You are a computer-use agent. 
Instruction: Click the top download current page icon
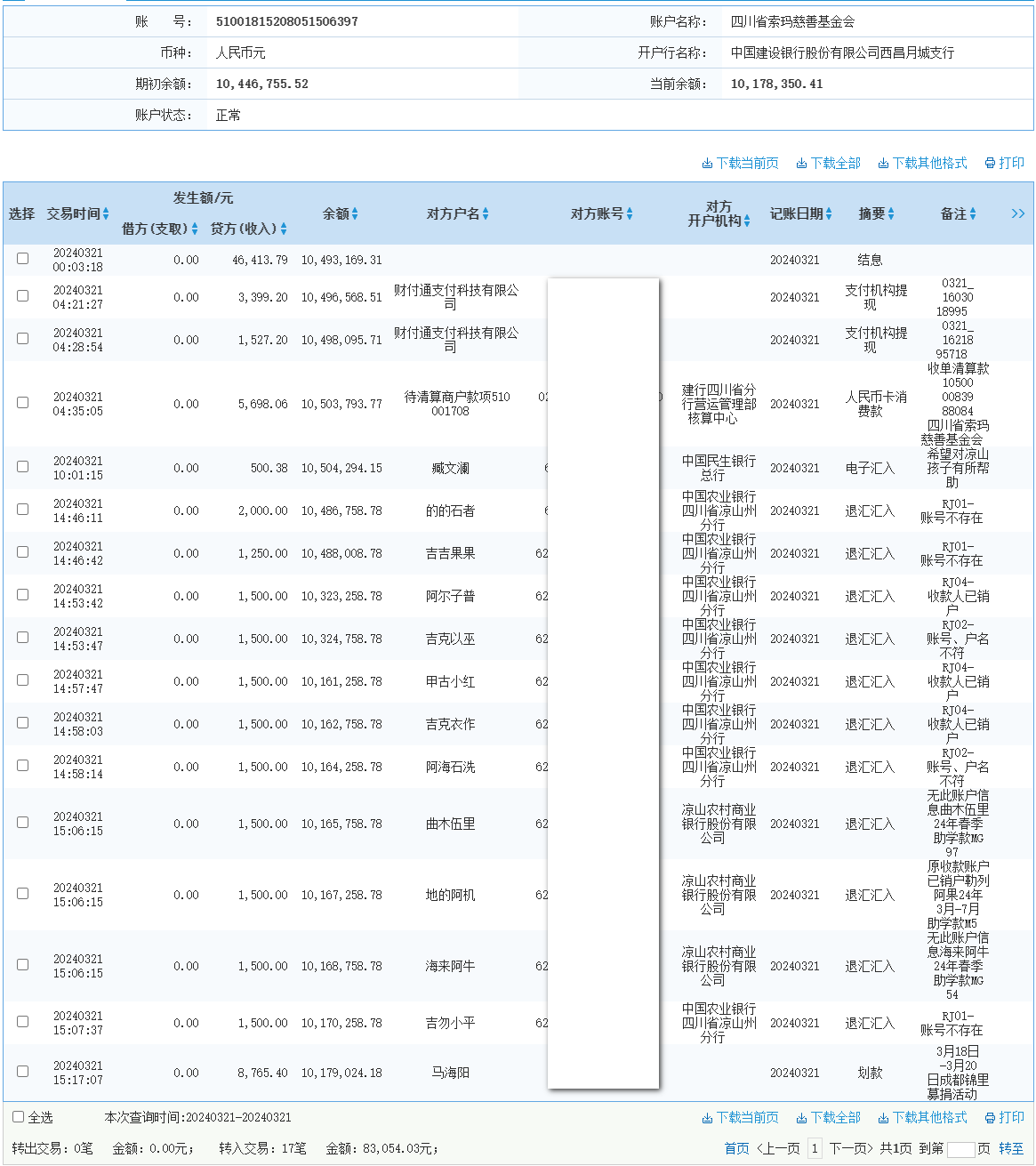(x=707, y=164)
